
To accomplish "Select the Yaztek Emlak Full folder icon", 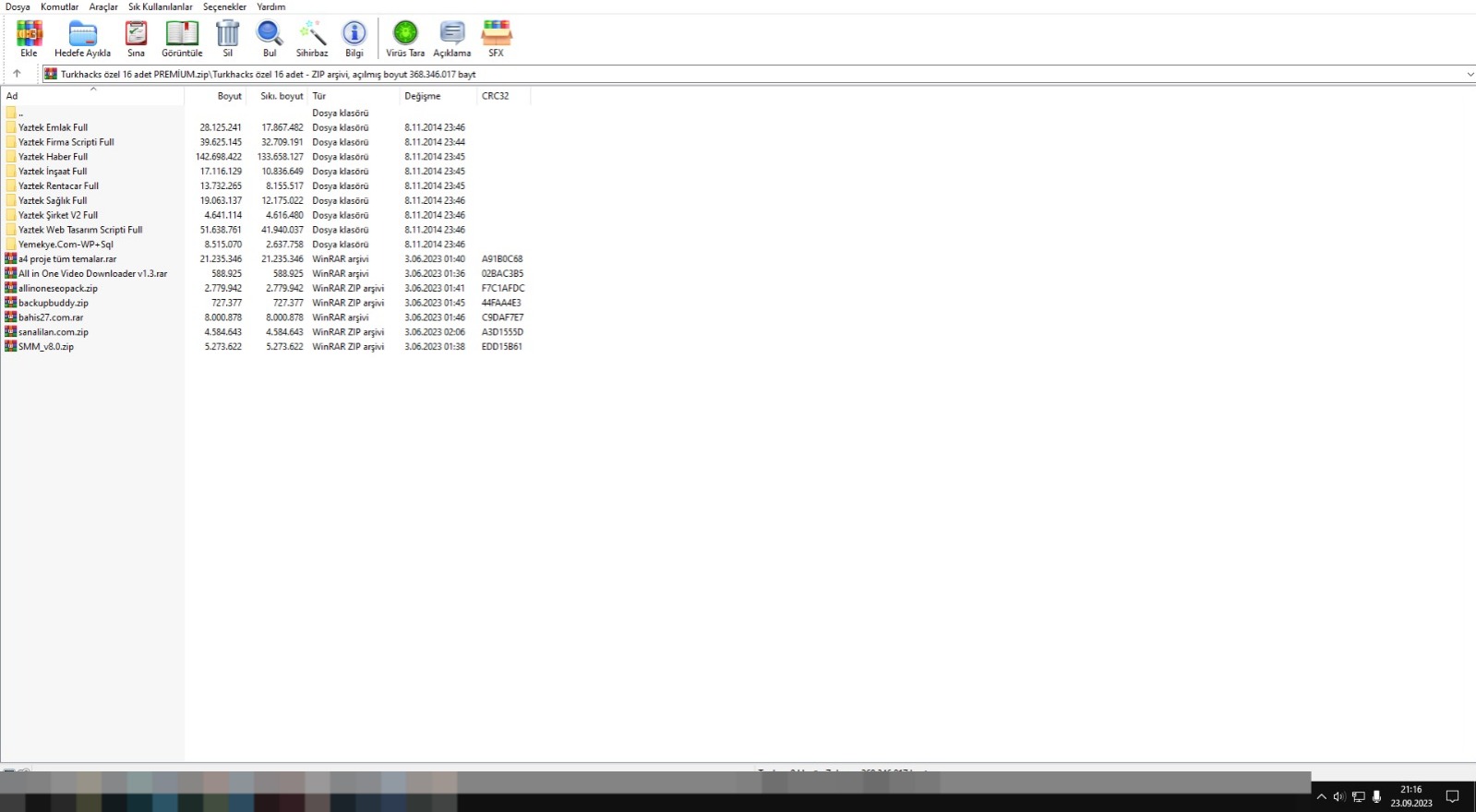I will (11, 127).
